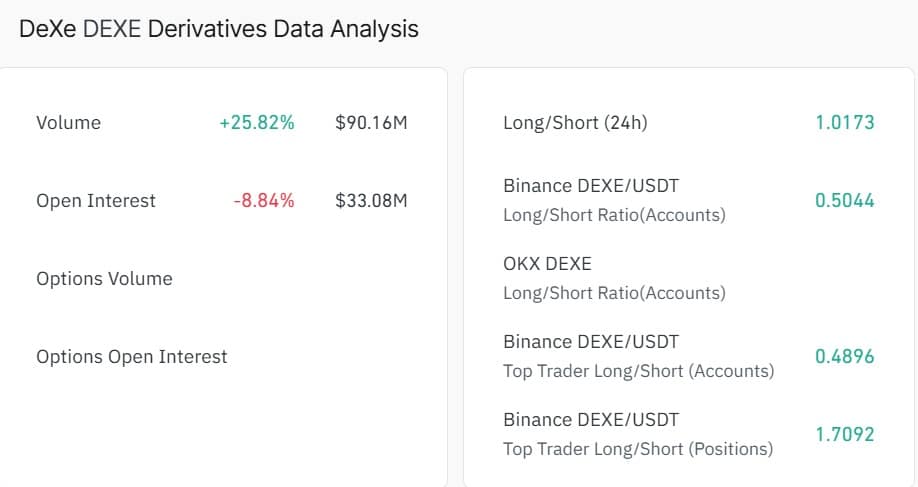Image resolution: width=918 pixels, height=487 pixels.
Task: Click the Top Trader Long/Short (Accounts) text
Action: click(638, 371)
